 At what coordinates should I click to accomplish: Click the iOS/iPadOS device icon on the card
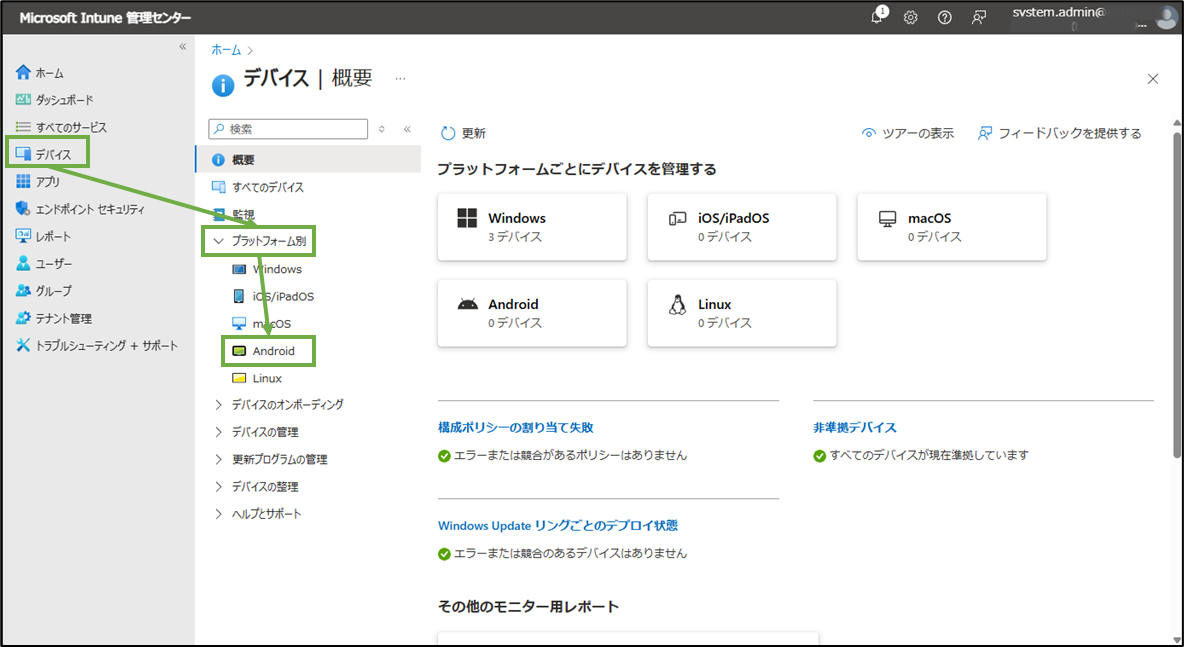click(x=677, y=218)
